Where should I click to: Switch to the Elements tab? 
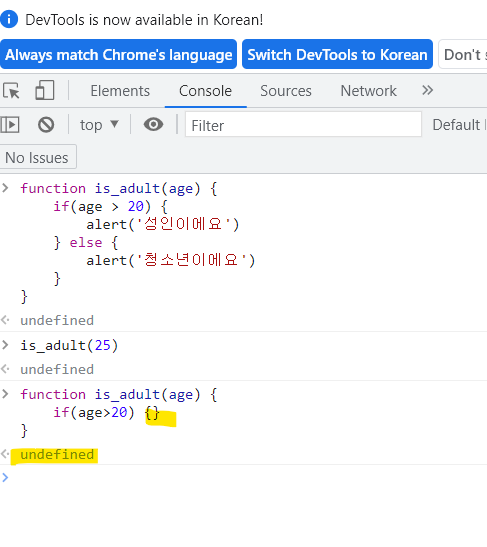[120, 91]
